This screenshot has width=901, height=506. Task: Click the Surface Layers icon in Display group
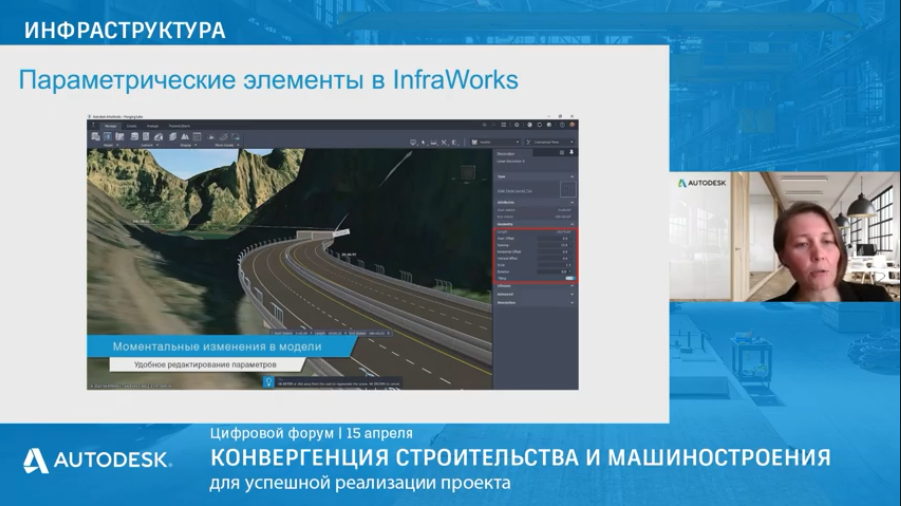[173, 136]
